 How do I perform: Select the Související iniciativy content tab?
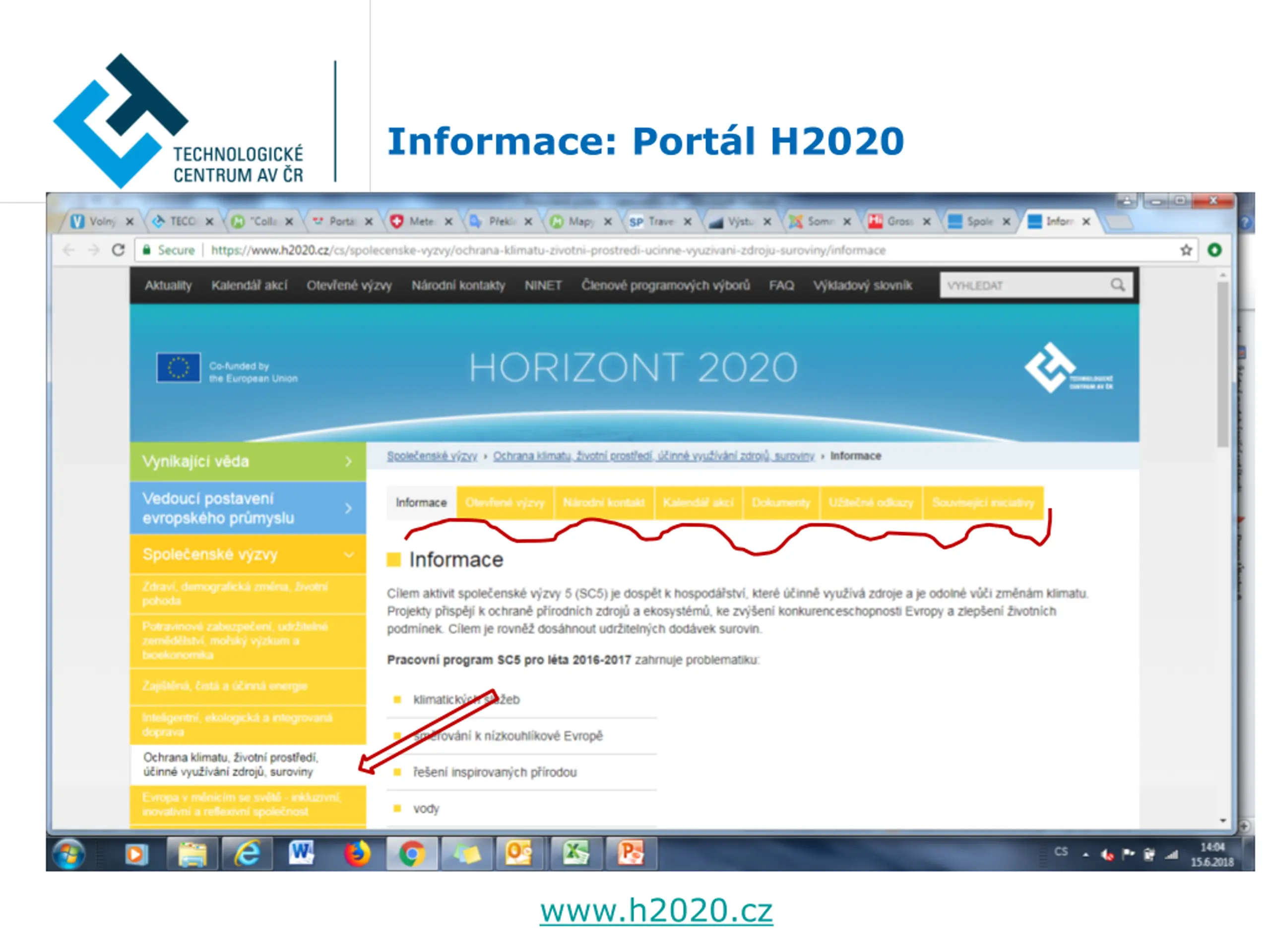(983, 503)
